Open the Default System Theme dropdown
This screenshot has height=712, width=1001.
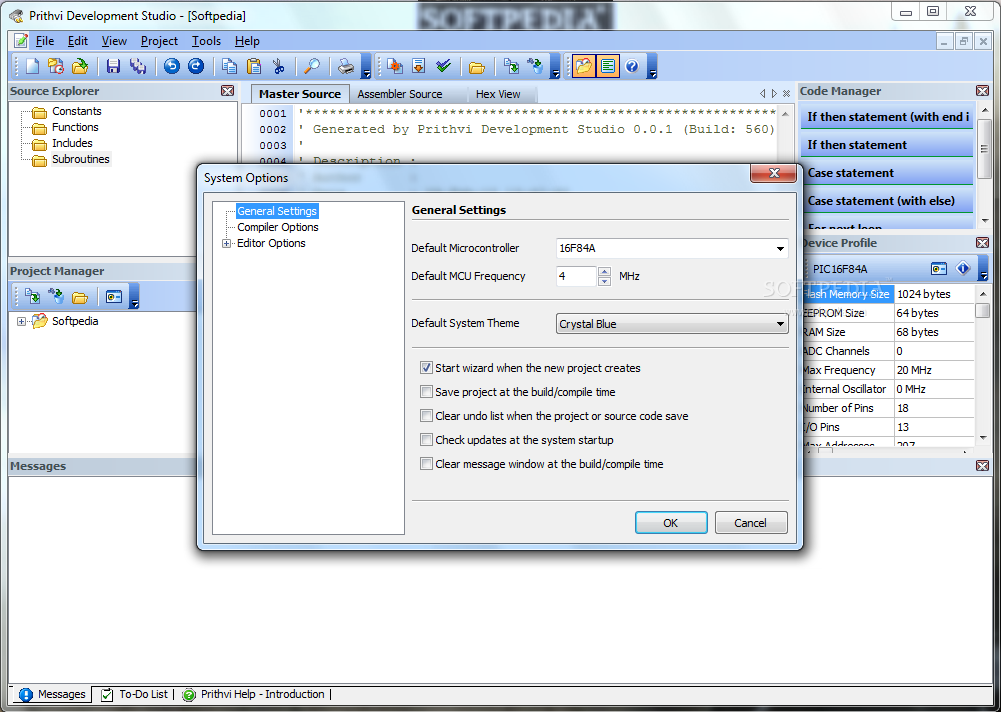(x=780, y=324)
